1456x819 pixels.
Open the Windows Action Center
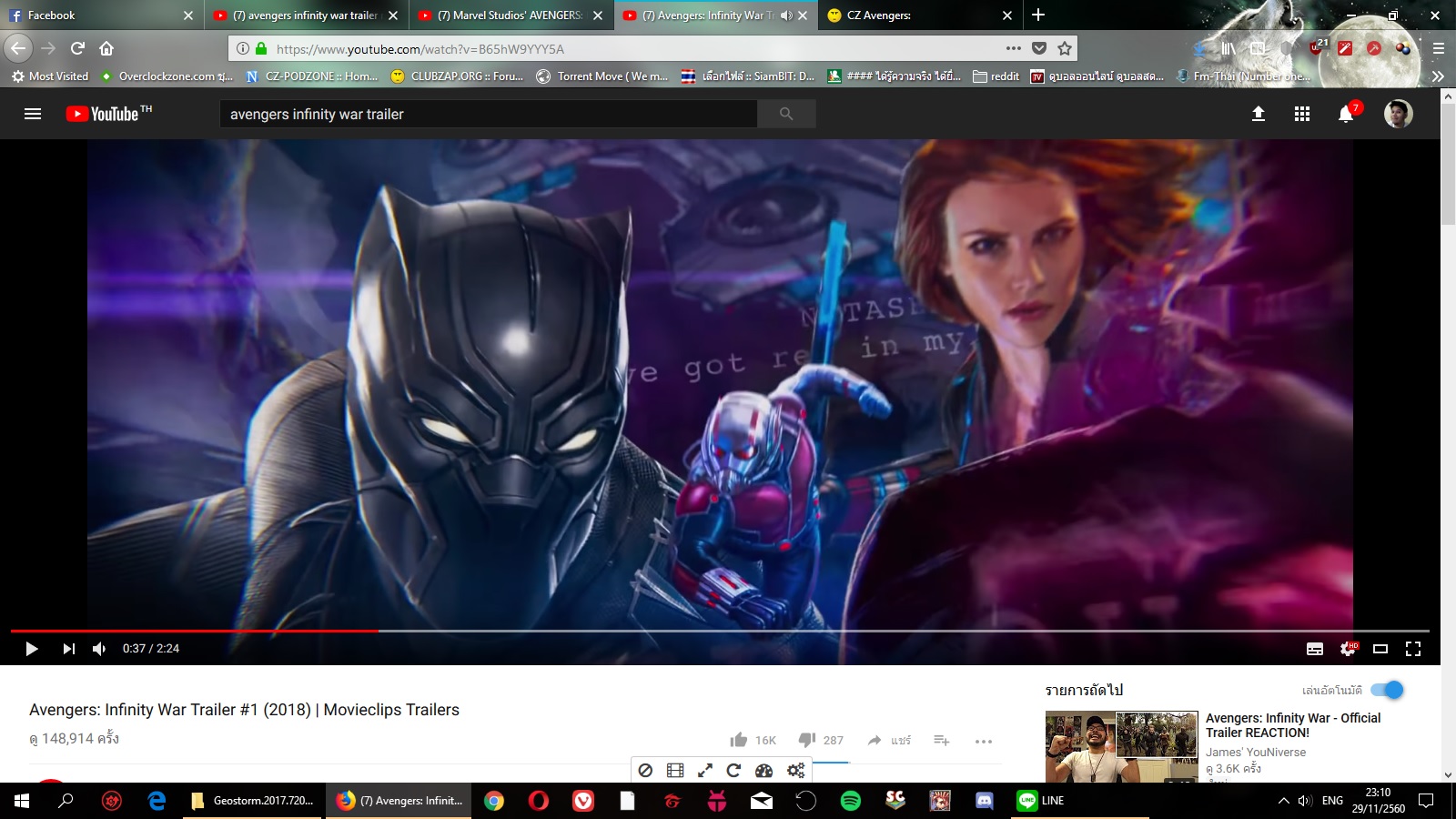coord(1426,801)
